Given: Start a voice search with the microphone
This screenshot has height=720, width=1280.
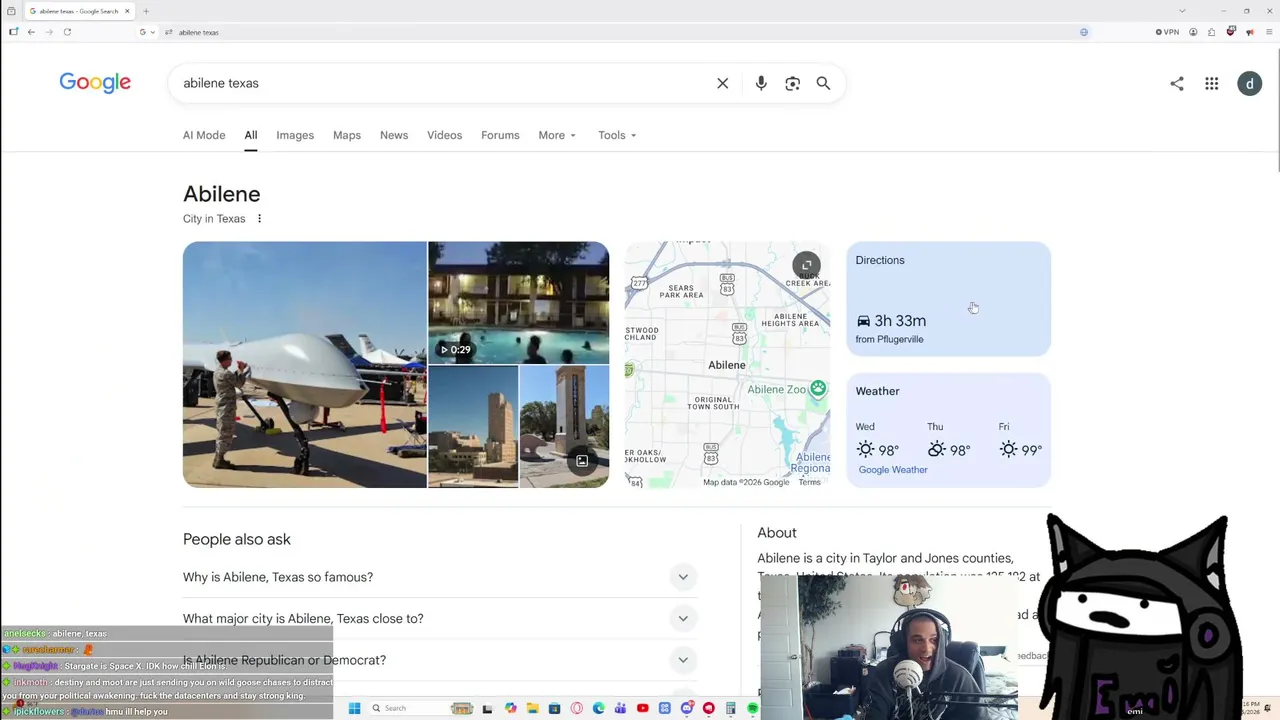Looking at the screenshot, I should tap(761, 83).
